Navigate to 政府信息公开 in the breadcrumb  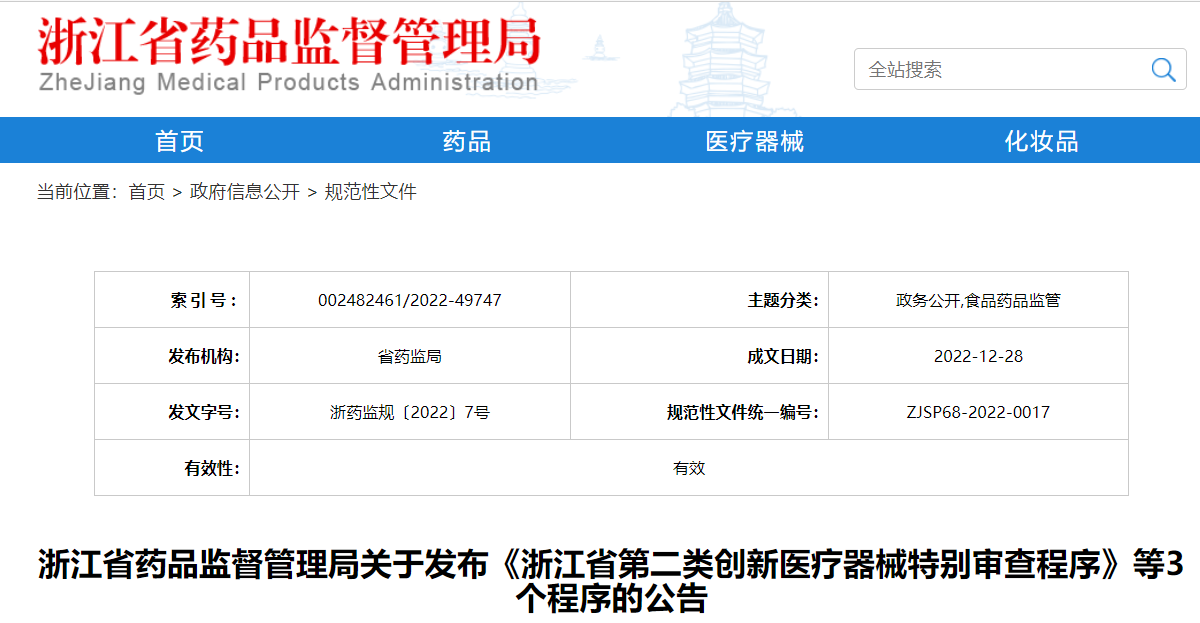coord(245,192)
